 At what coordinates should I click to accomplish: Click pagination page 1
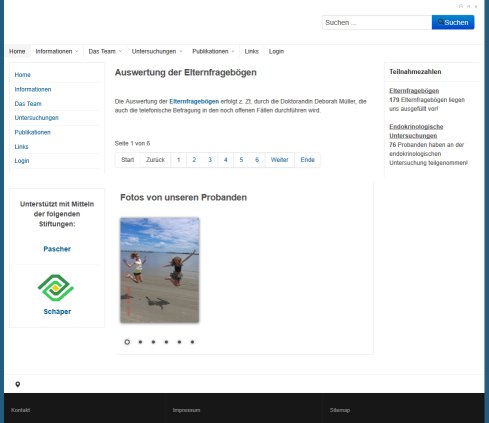tap(179, 160)
